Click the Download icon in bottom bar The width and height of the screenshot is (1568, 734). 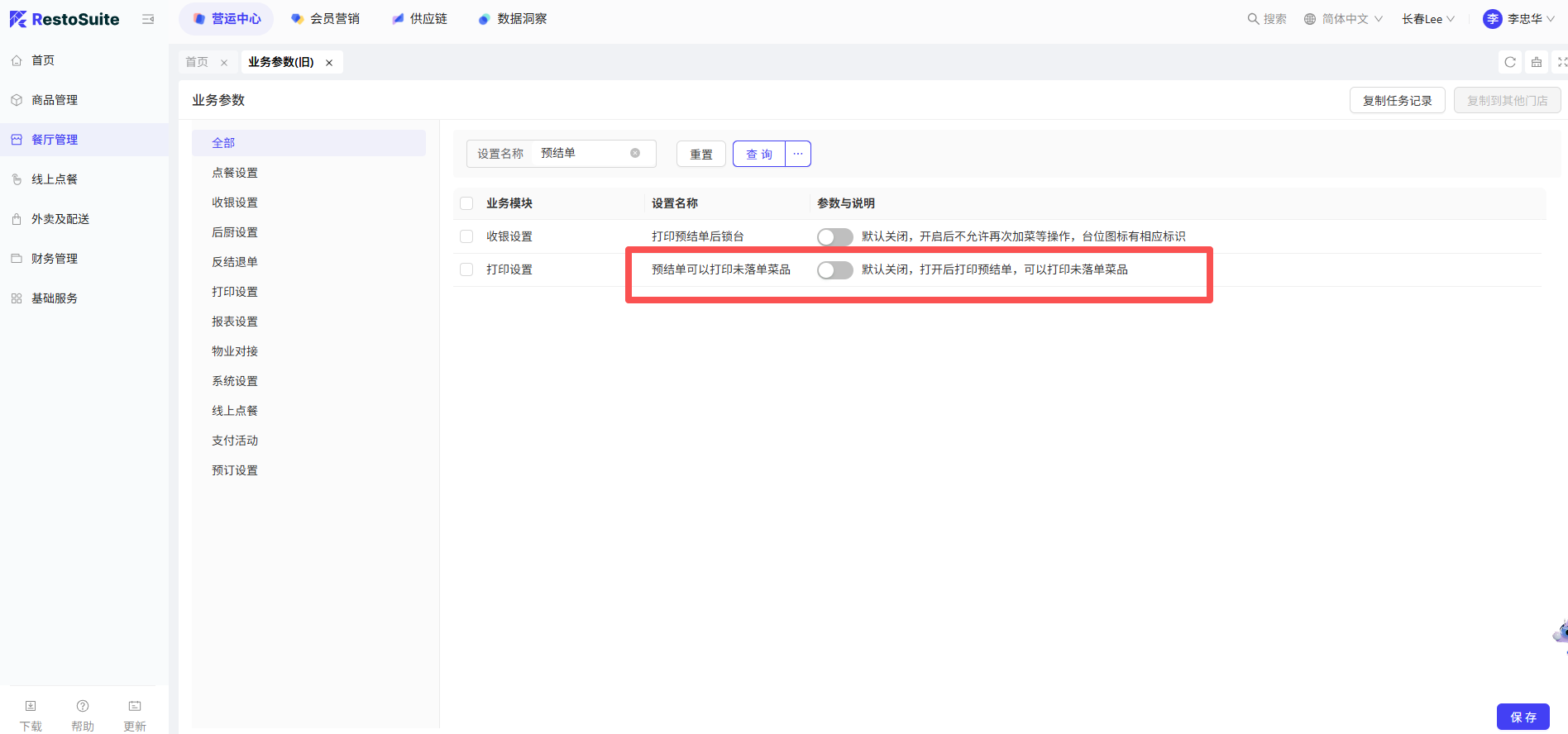31,707
